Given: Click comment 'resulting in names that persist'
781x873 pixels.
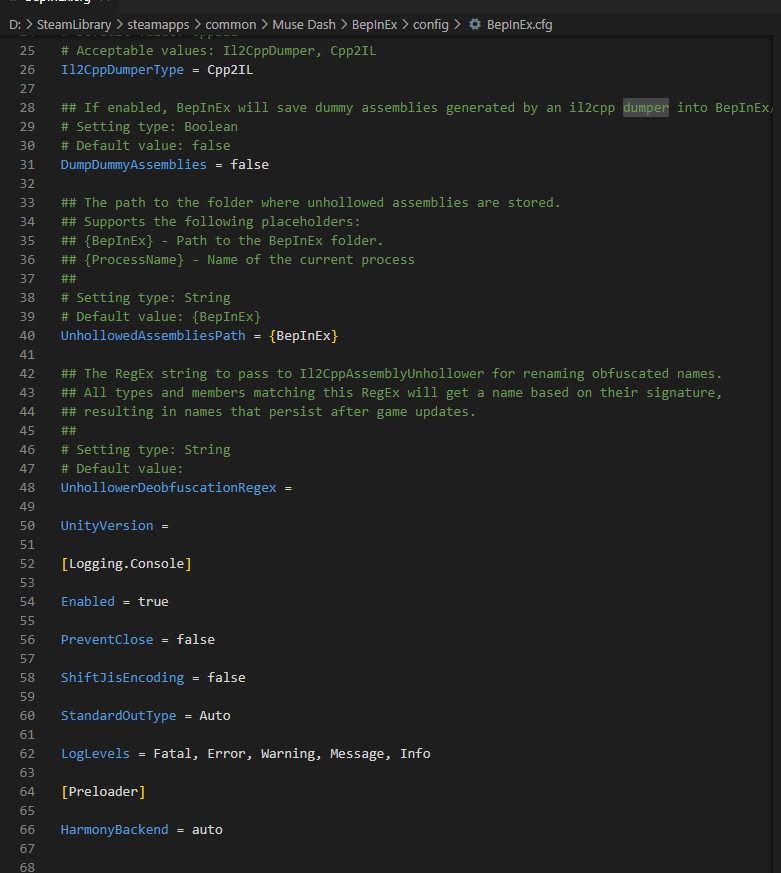Looking at the screenshot, I should 268,411.
